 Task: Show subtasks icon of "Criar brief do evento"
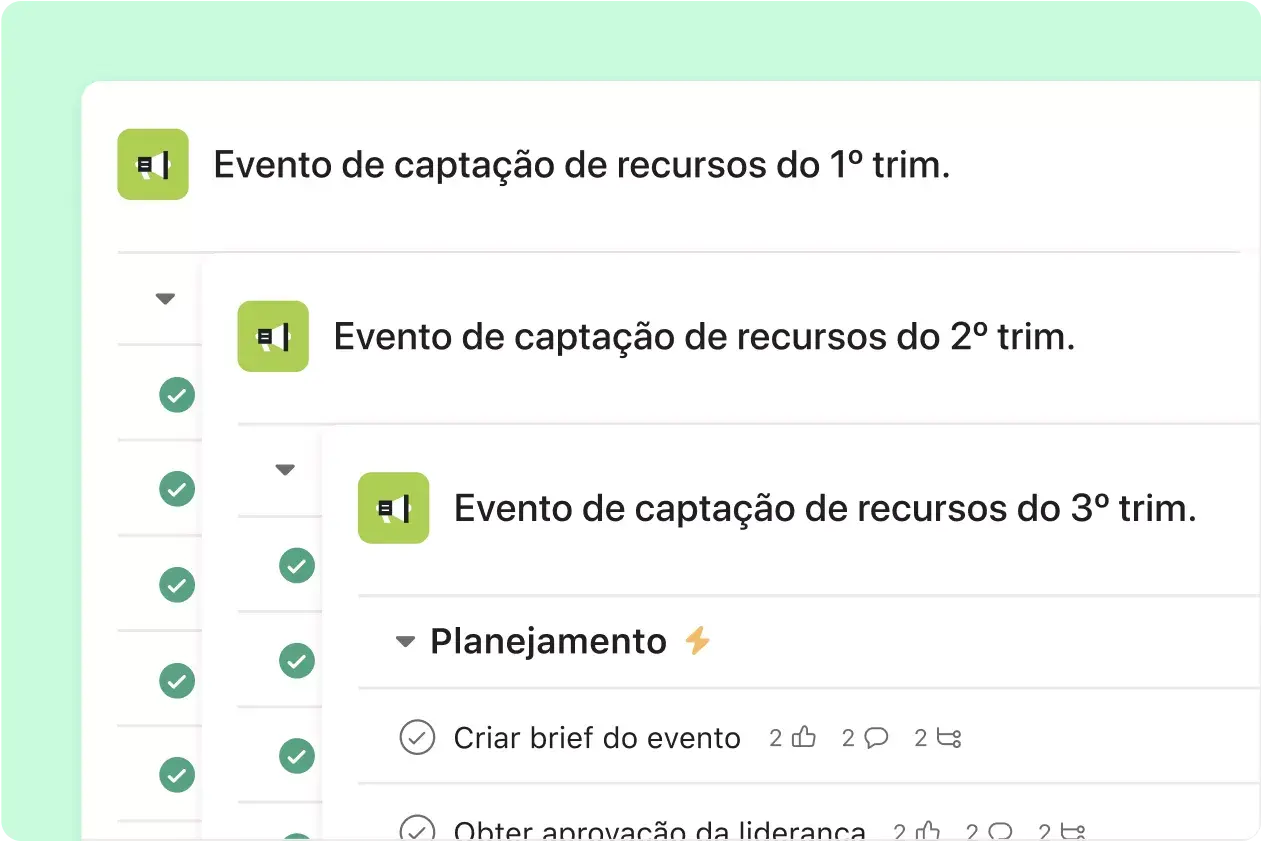(x=949, y=738)
